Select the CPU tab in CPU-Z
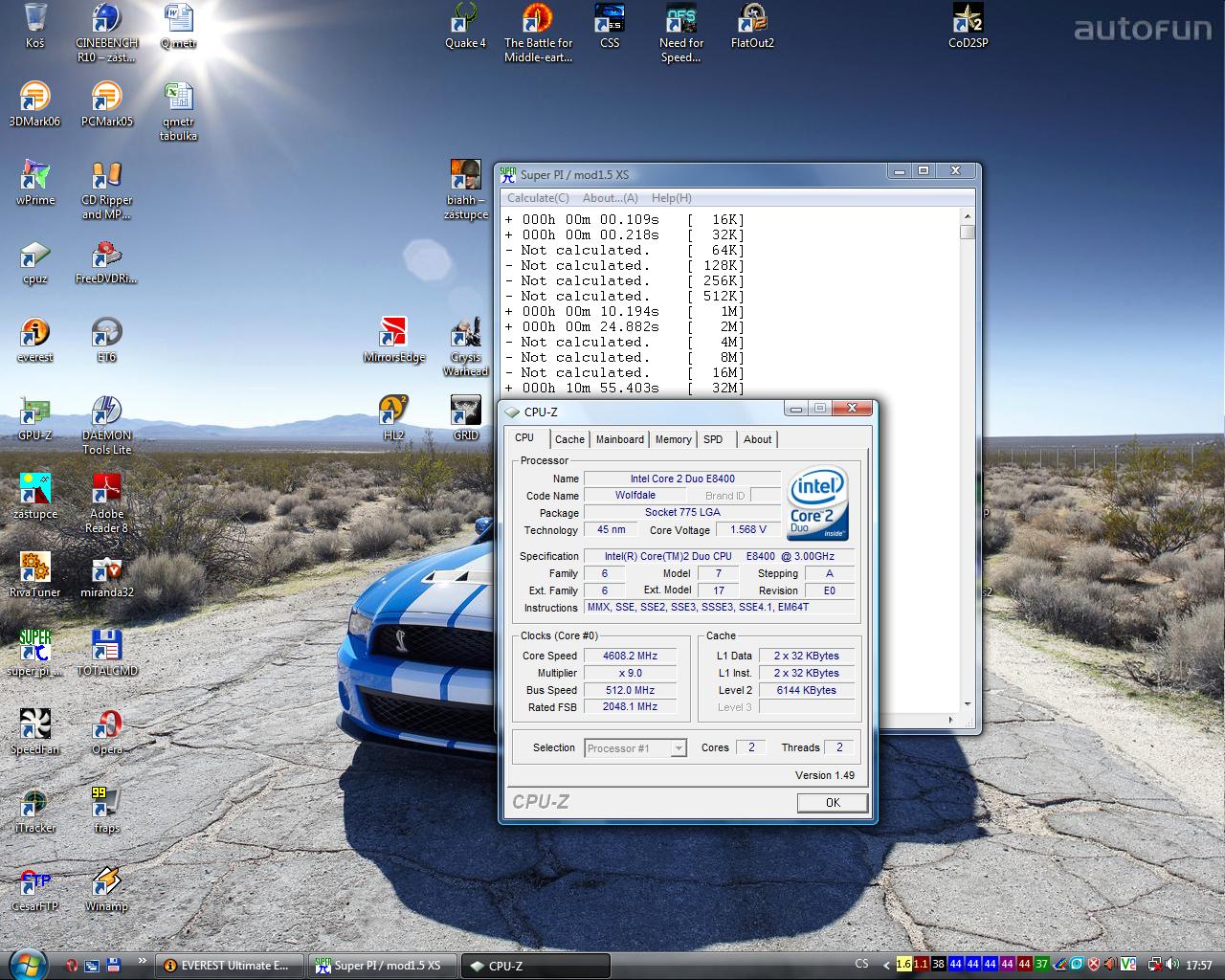This screenshot has height=980, width=1225. pyautogui.click(x=524, y=437)
